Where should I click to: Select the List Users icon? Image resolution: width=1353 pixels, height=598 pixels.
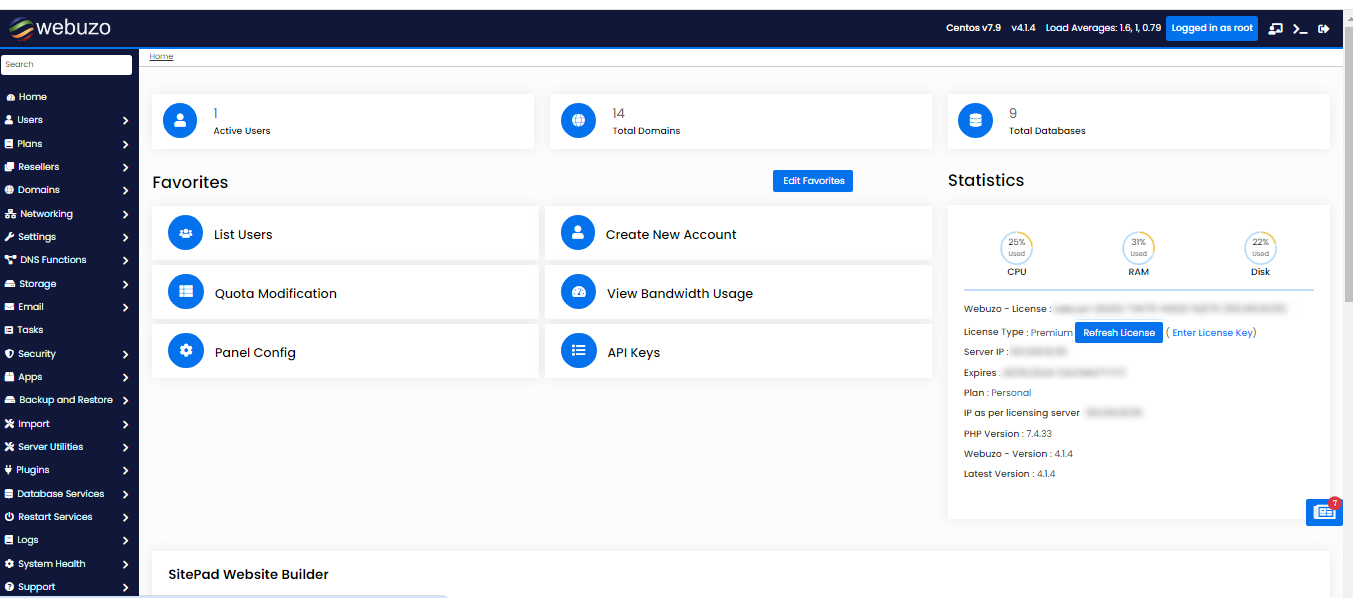pos(184,232)
